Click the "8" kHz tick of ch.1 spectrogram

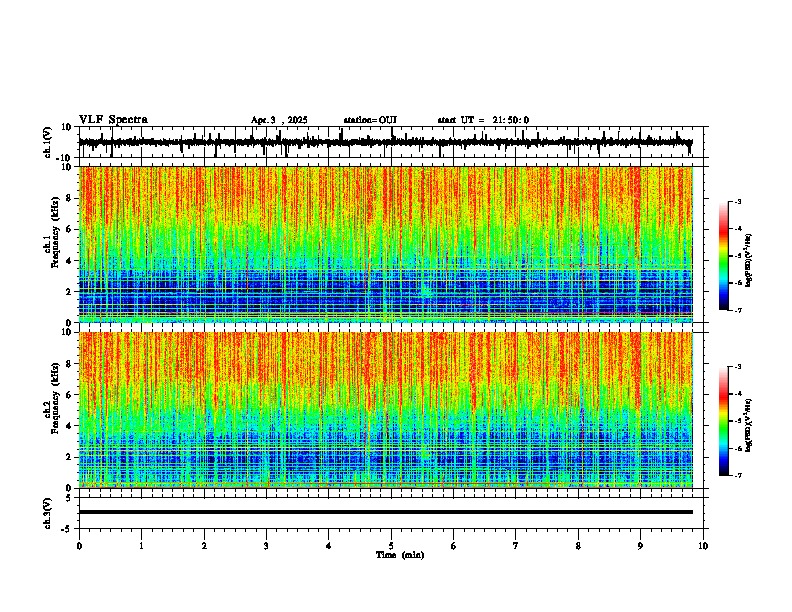coord(70,198)
